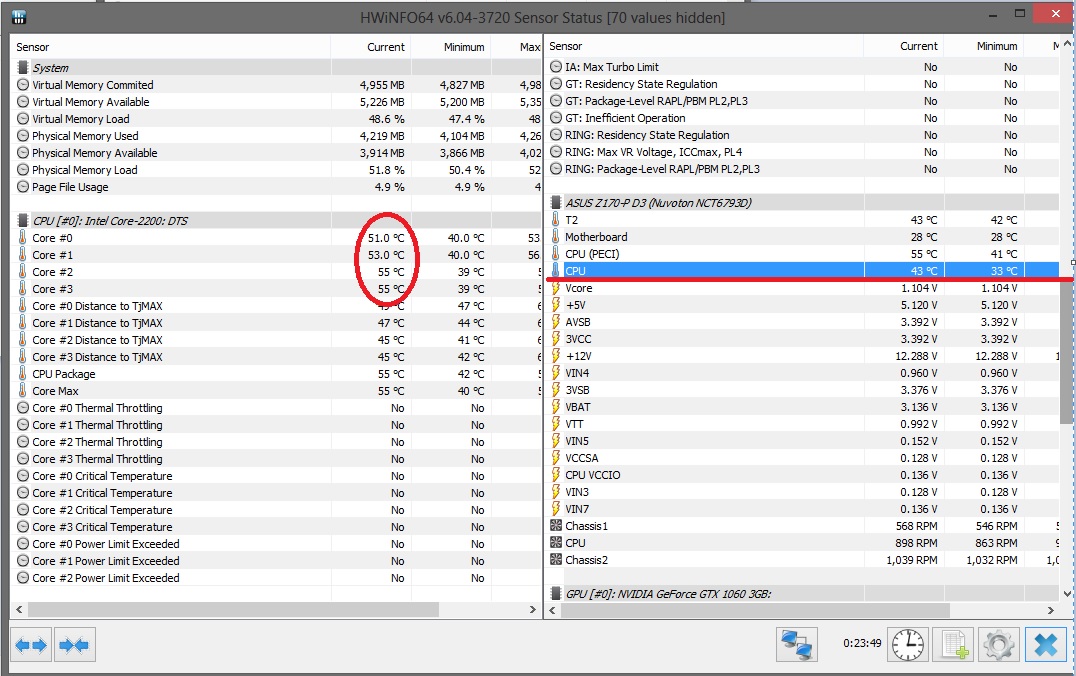Click the chip icon beside ASUS Z170-P D3

[x=556, y=202]
